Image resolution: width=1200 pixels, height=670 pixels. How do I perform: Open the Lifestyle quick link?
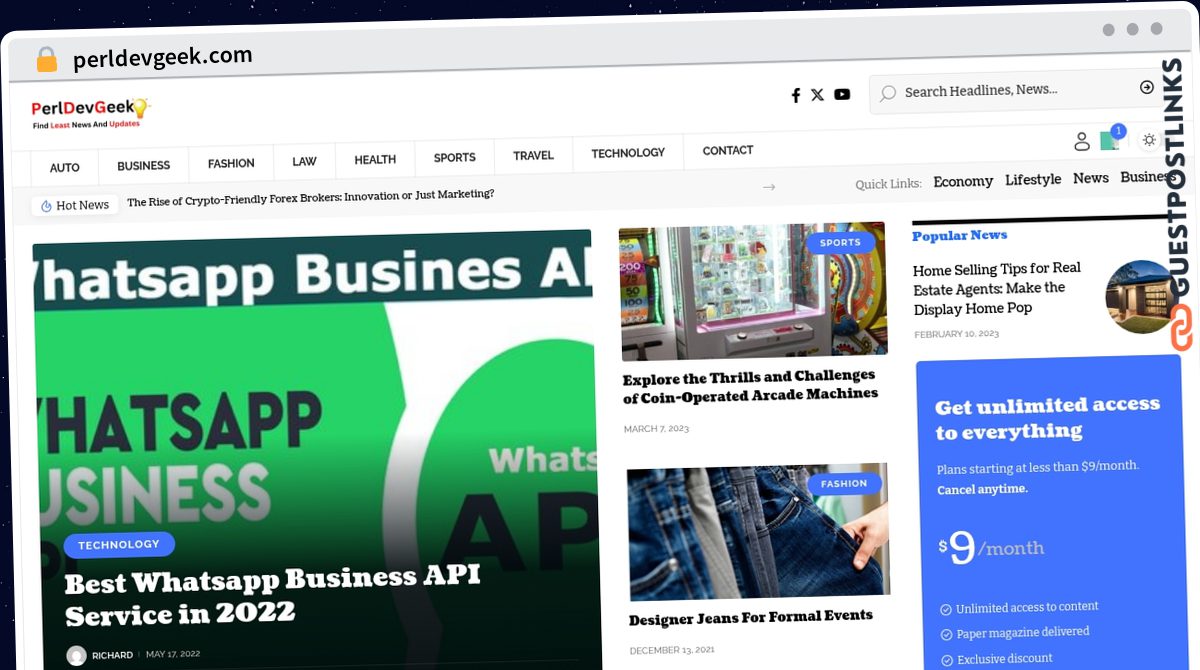[1033, 180]
